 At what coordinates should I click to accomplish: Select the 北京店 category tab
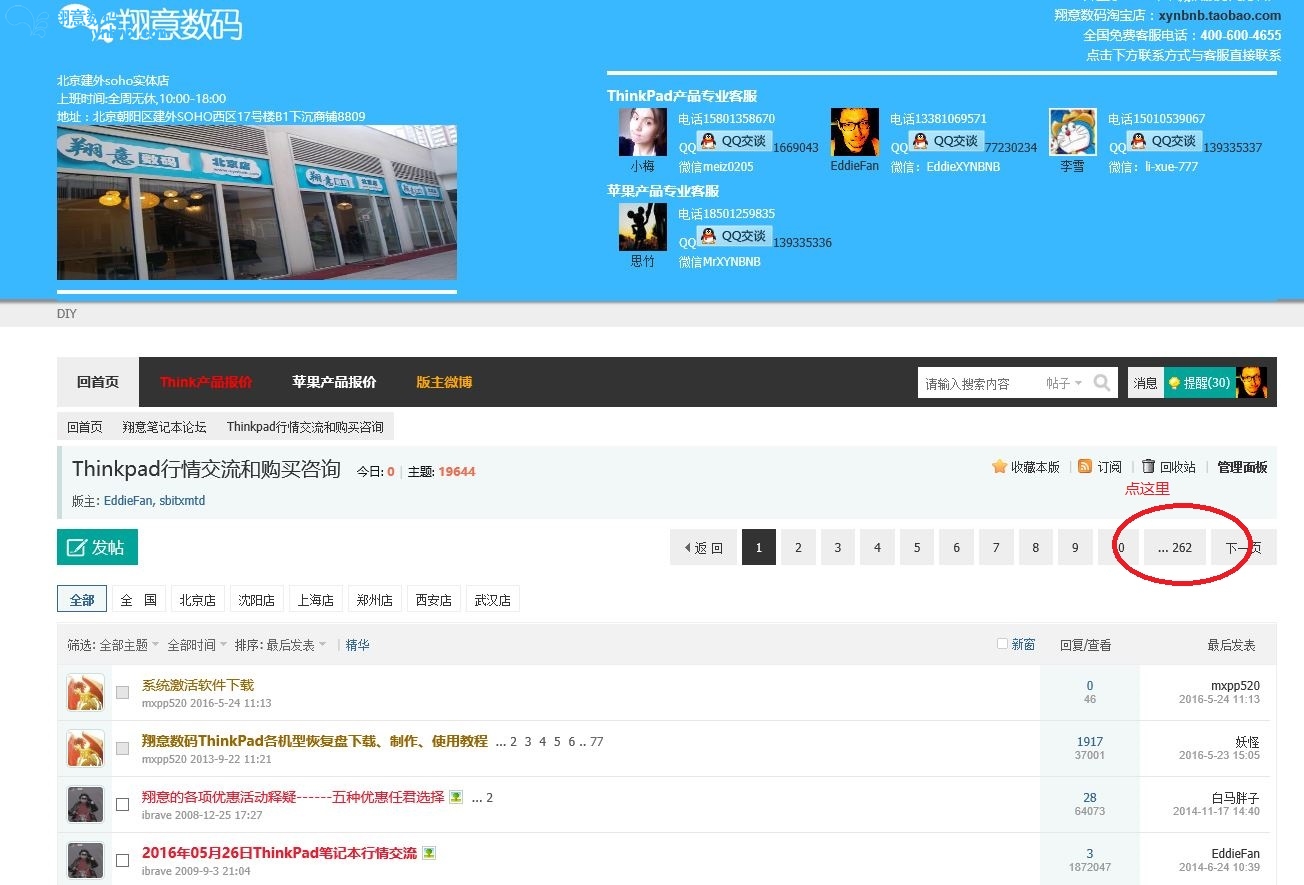[197, 600]
